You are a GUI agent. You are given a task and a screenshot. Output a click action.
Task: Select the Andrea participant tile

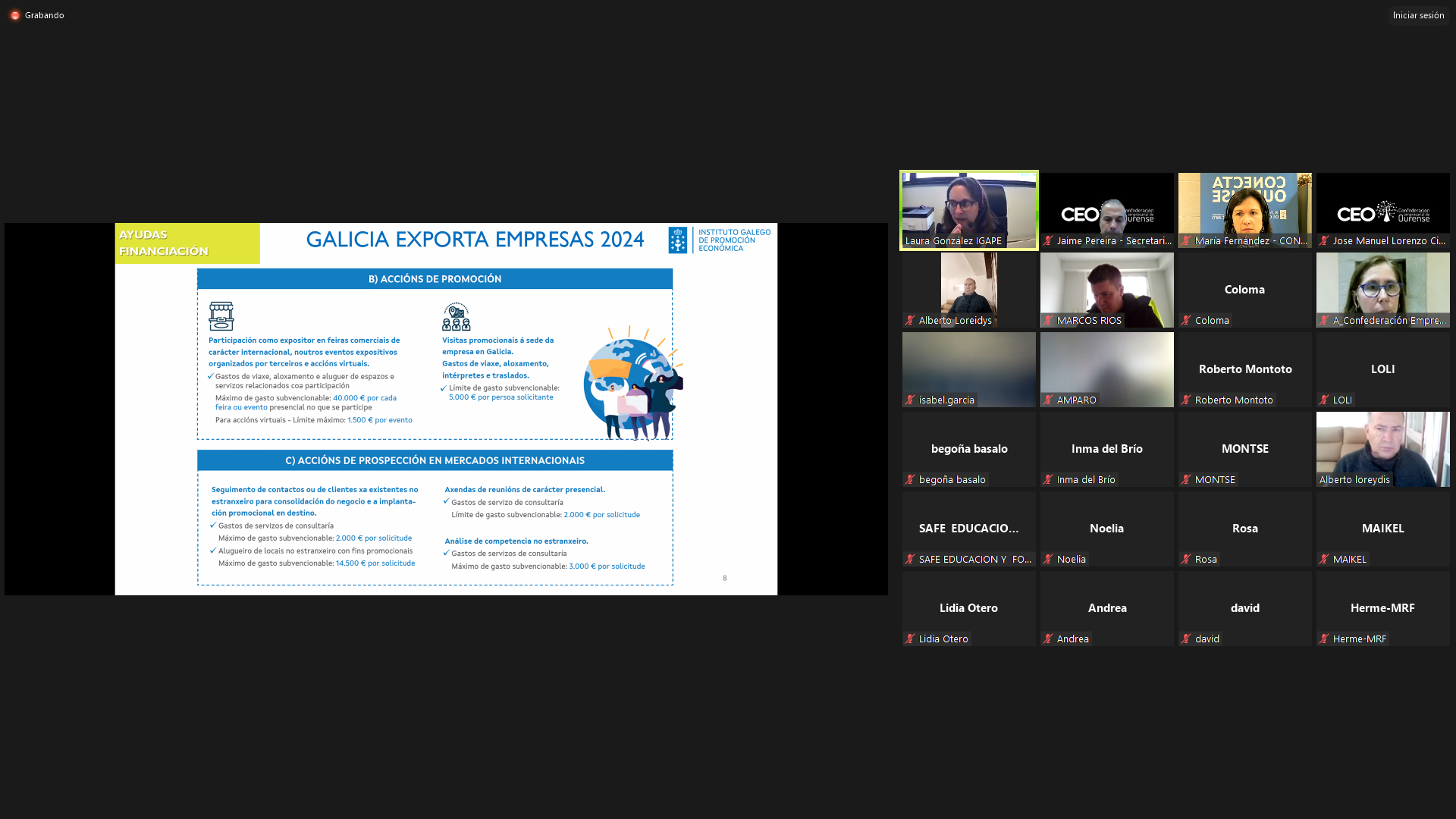point(1106,608)
